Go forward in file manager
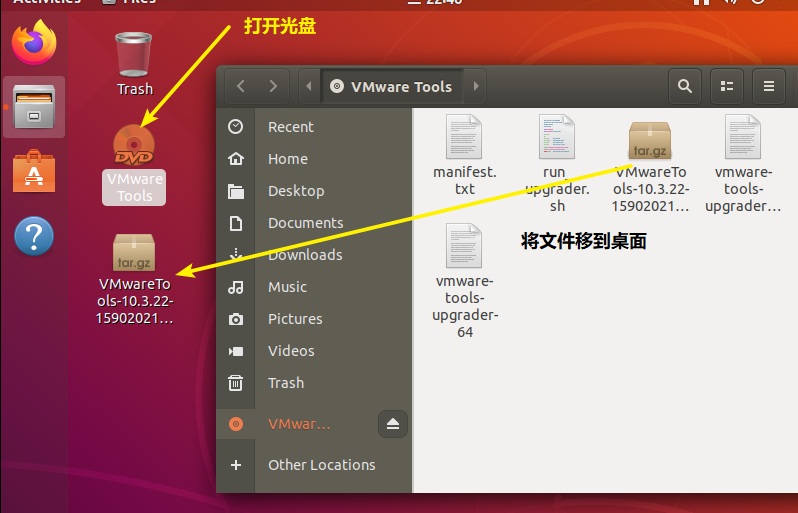Screen dimensions: 798x513 point(273,86)
